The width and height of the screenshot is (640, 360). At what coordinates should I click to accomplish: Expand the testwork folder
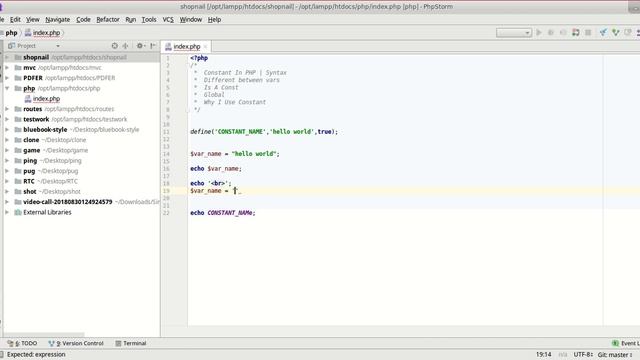[x=7, y=119]
